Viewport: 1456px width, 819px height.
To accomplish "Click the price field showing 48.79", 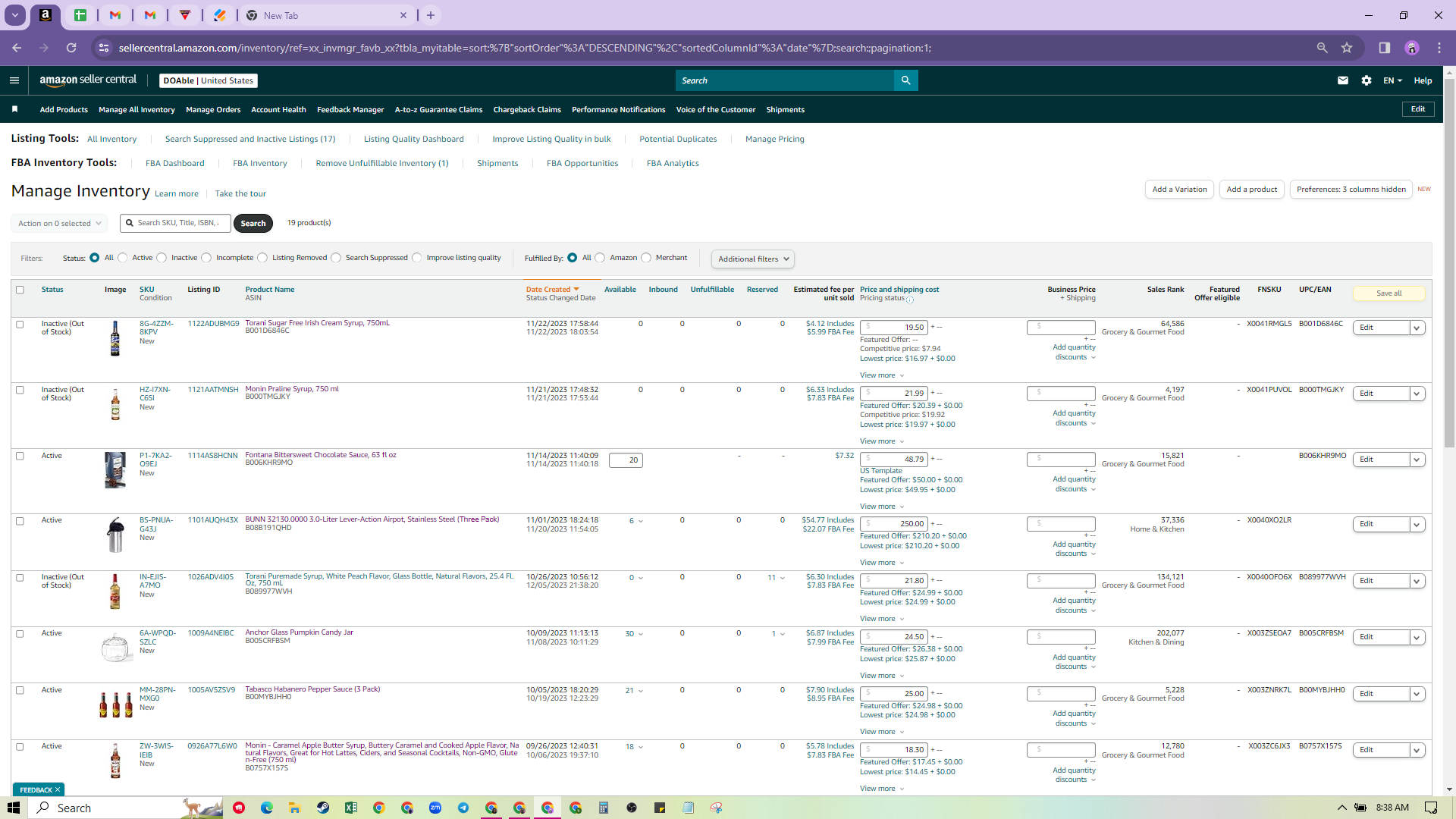I will (893, 459).
